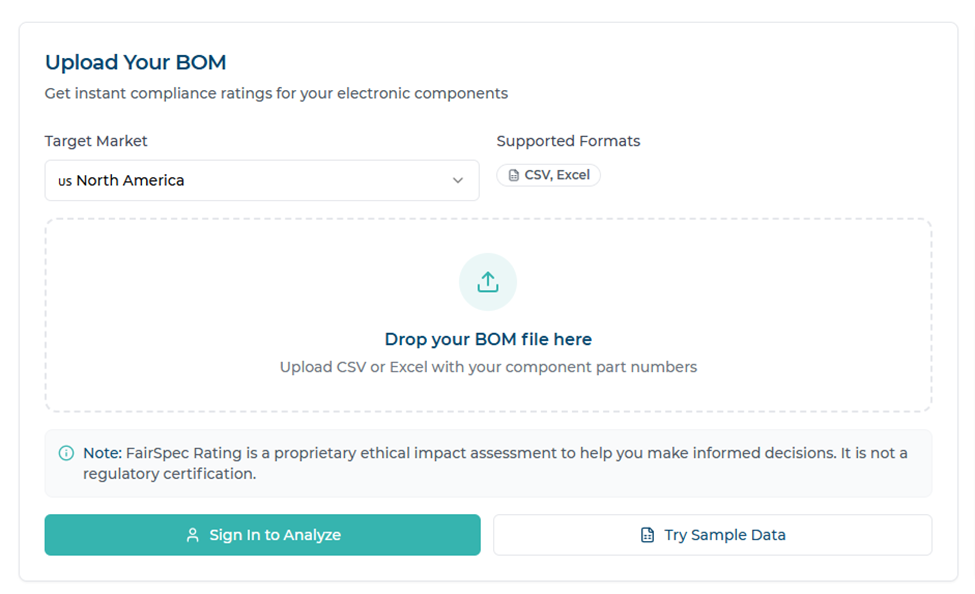The height and width of the screenshot is (594, 975).
Task: Click the Drop your BOM file here text
Action: pyautogui.click(x=487, y=339)
